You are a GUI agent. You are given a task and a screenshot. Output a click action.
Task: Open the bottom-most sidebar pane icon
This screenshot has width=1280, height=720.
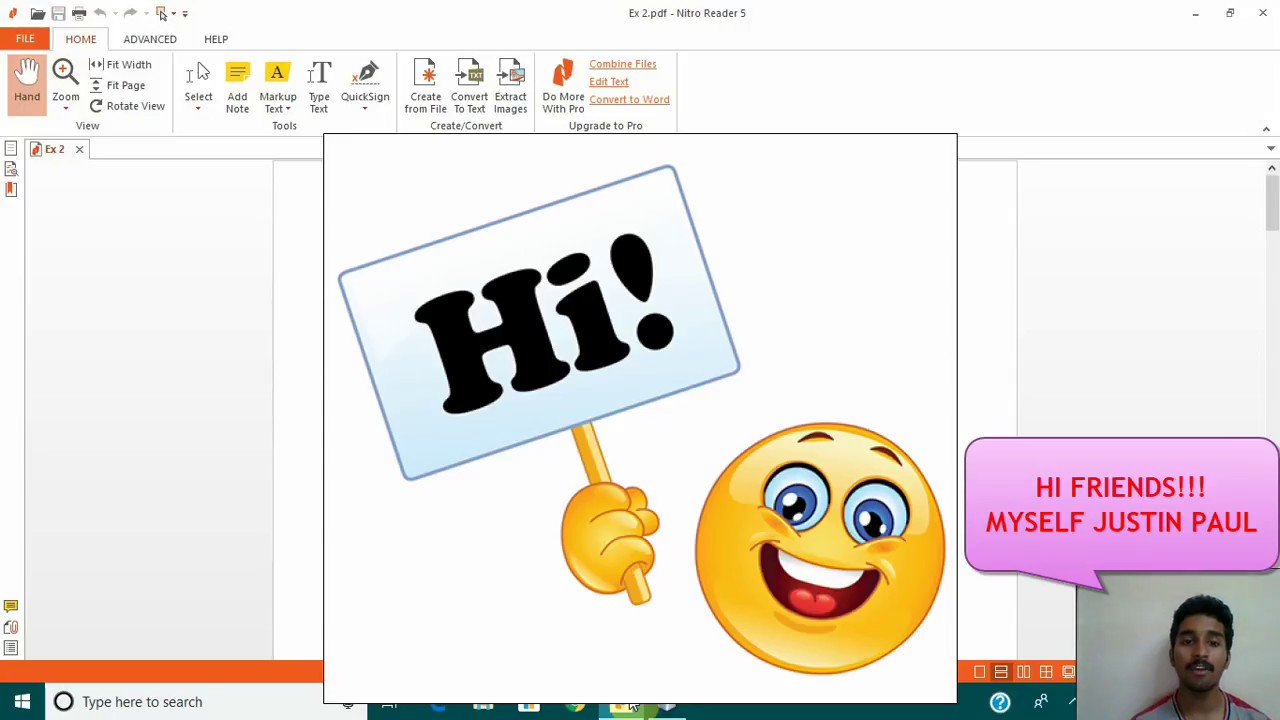pos(11,648)
